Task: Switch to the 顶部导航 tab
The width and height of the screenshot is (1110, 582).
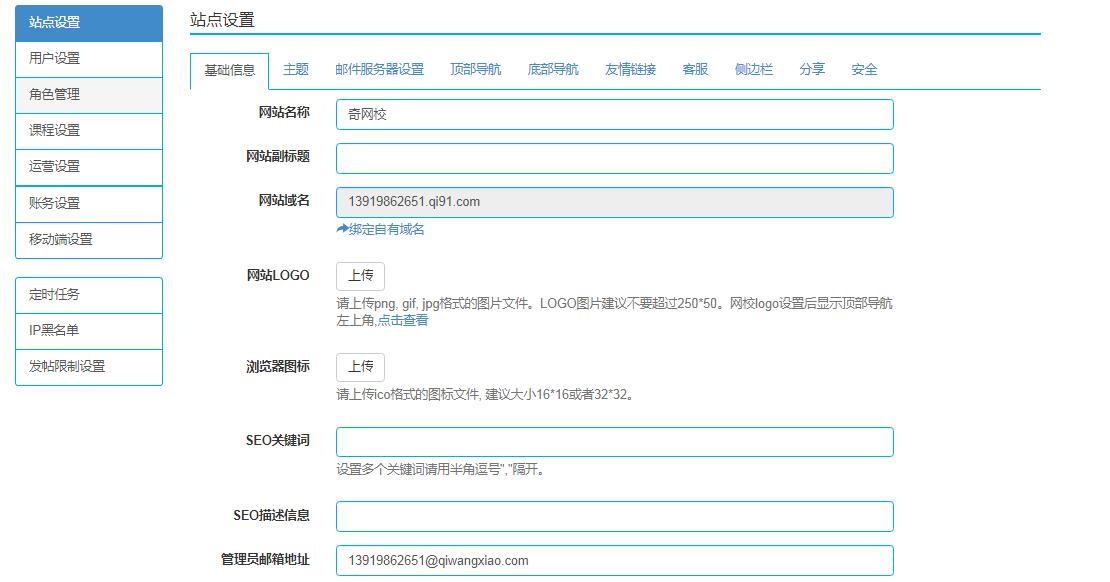Action: point(475,69)
